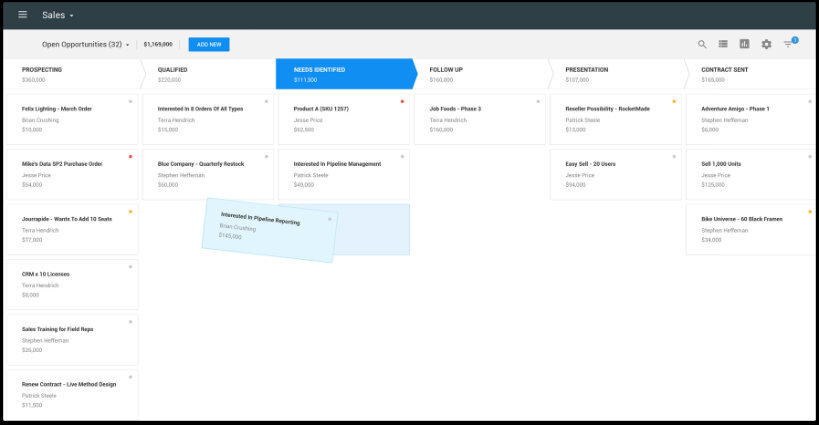
Task: Open the settings gear icon
Action: click(766, 44)
